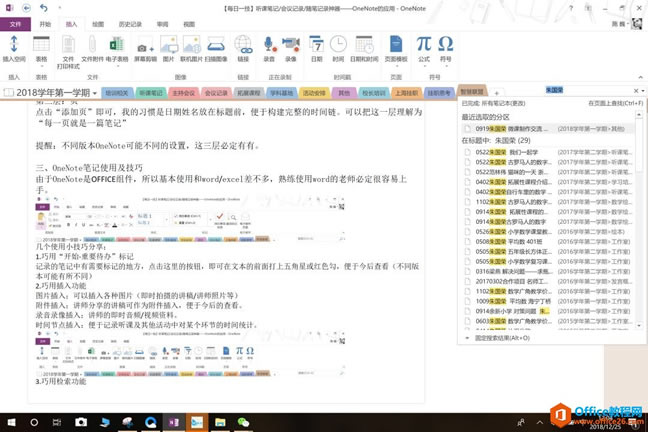648x432 pixels.
Task: Open result 0508朱国荣 平均数 401班
Action: (x=548, y=241)
